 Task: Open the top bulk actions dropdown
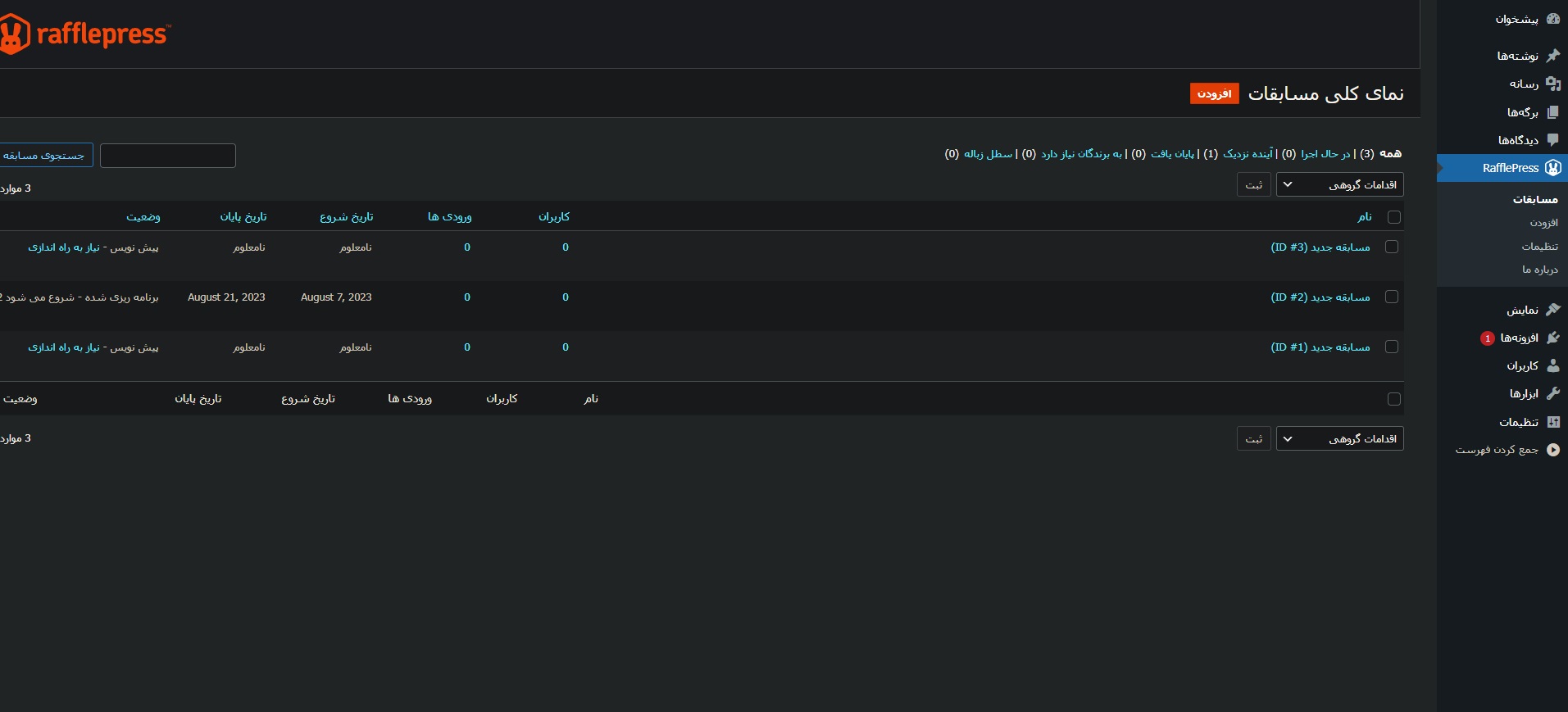[1339, 185]
